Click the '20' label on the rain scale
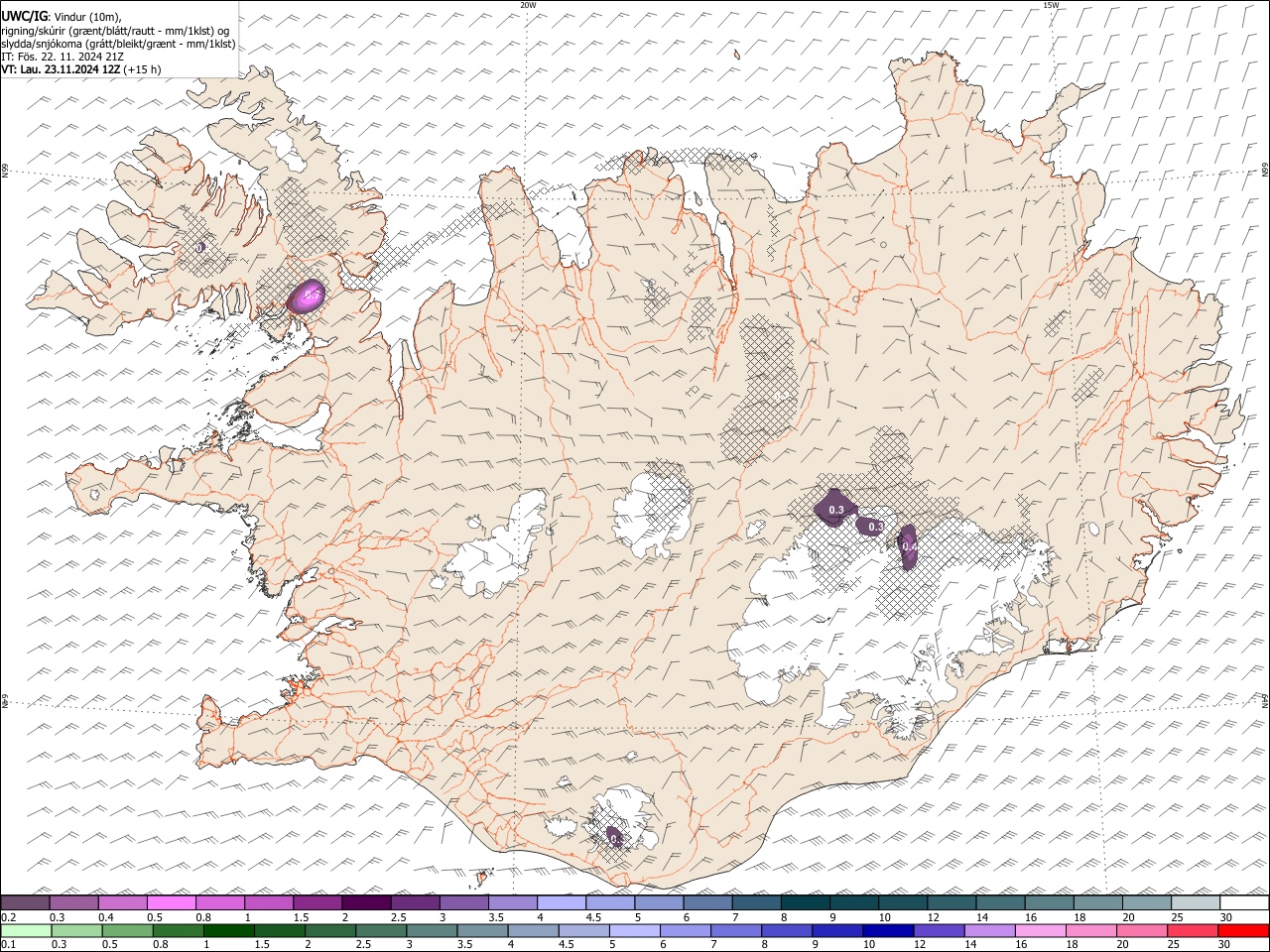The image size is (1270, 952). pos(1123,945)
